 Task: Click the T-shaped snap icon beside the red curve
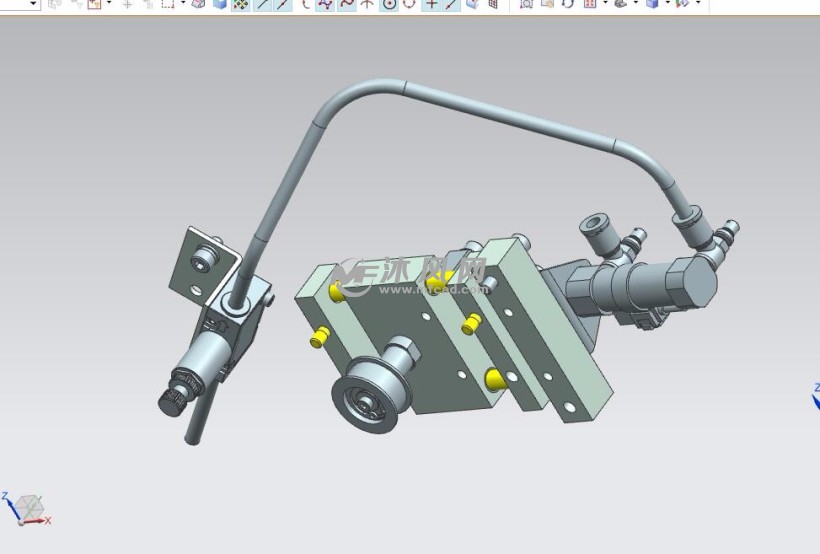click(x=367, y=4)
